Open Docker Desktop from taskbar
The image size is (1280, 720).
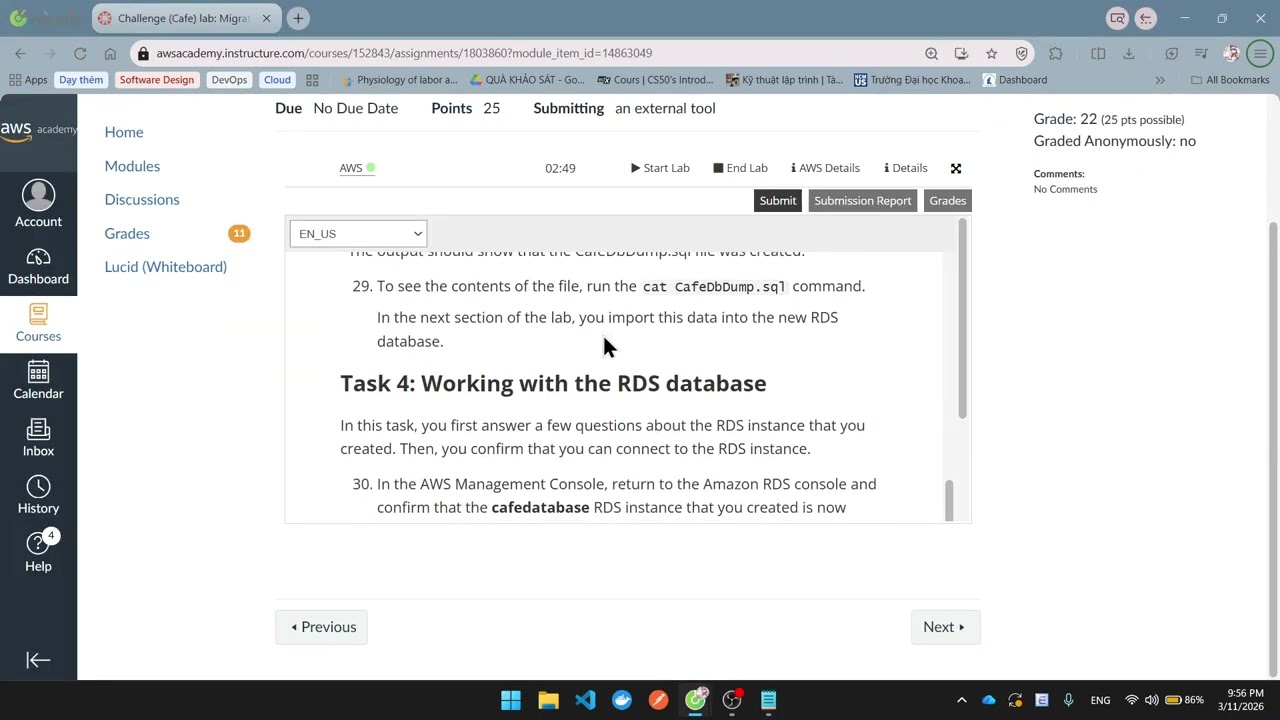(x=622, y=700)
